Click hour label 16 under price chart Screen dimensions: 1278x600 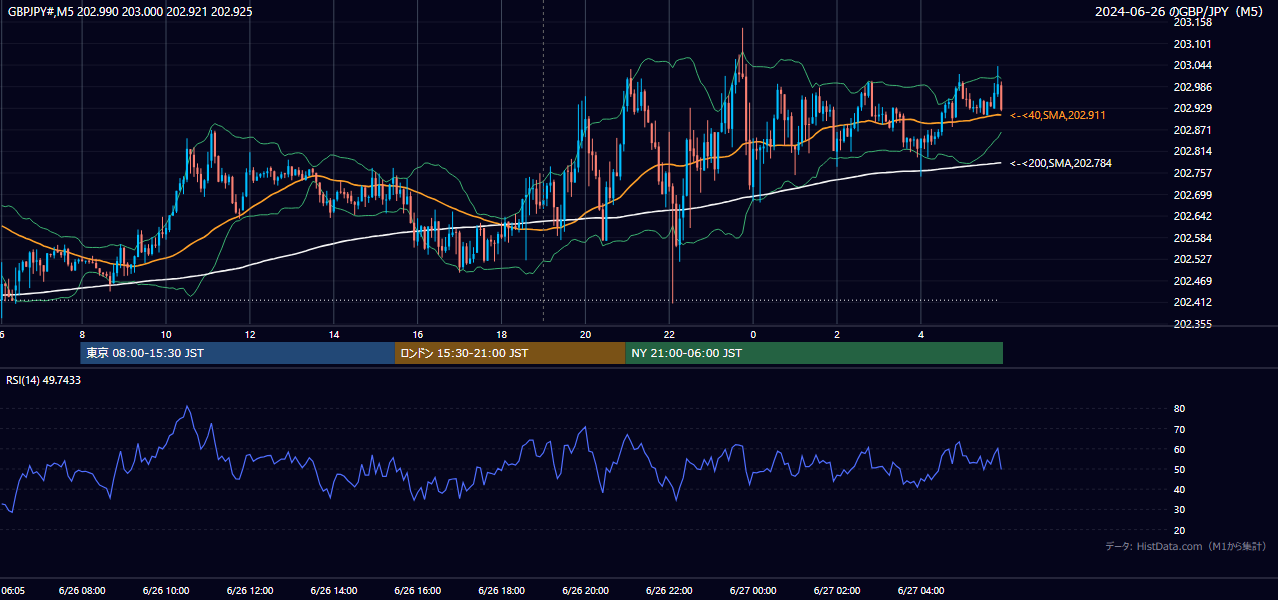pyautogui.click(x=418, y=335)
